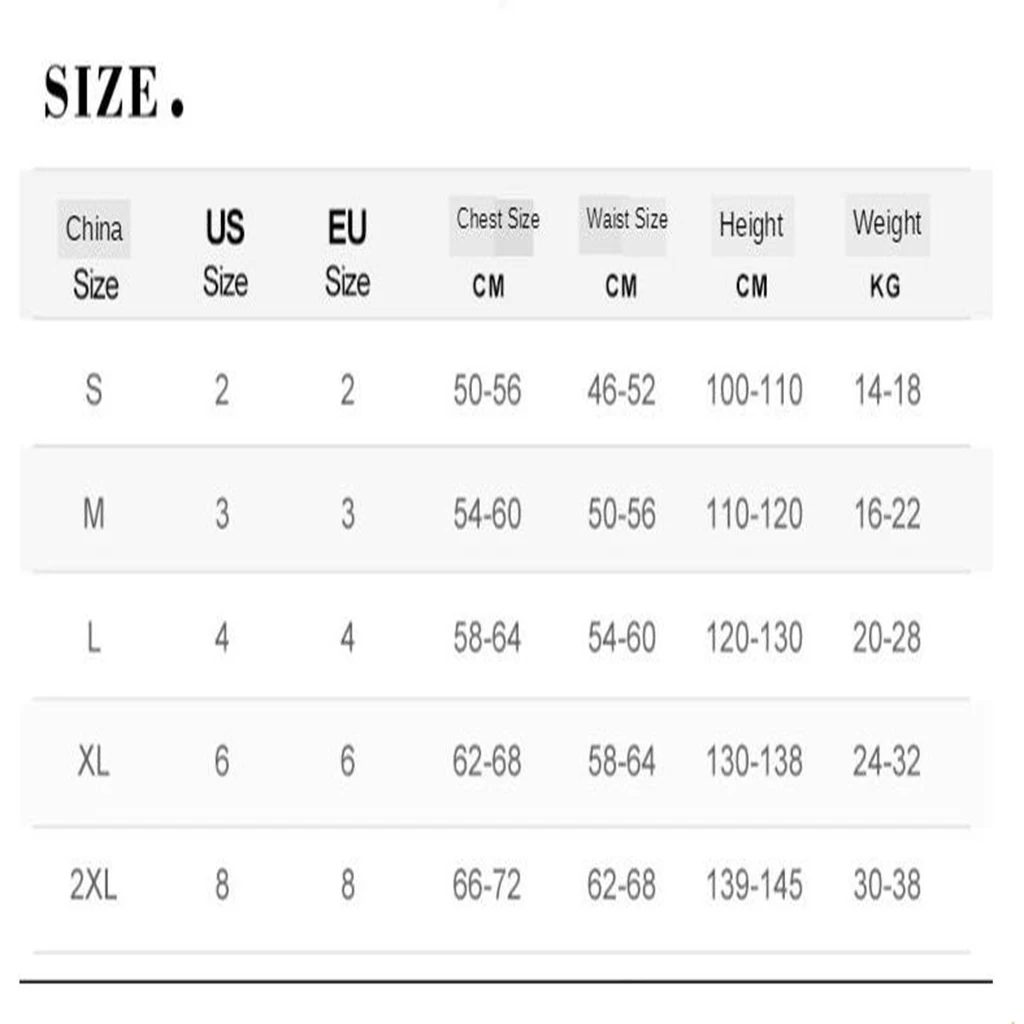
Task: Click height value 139-145
Action: [754, 885]
